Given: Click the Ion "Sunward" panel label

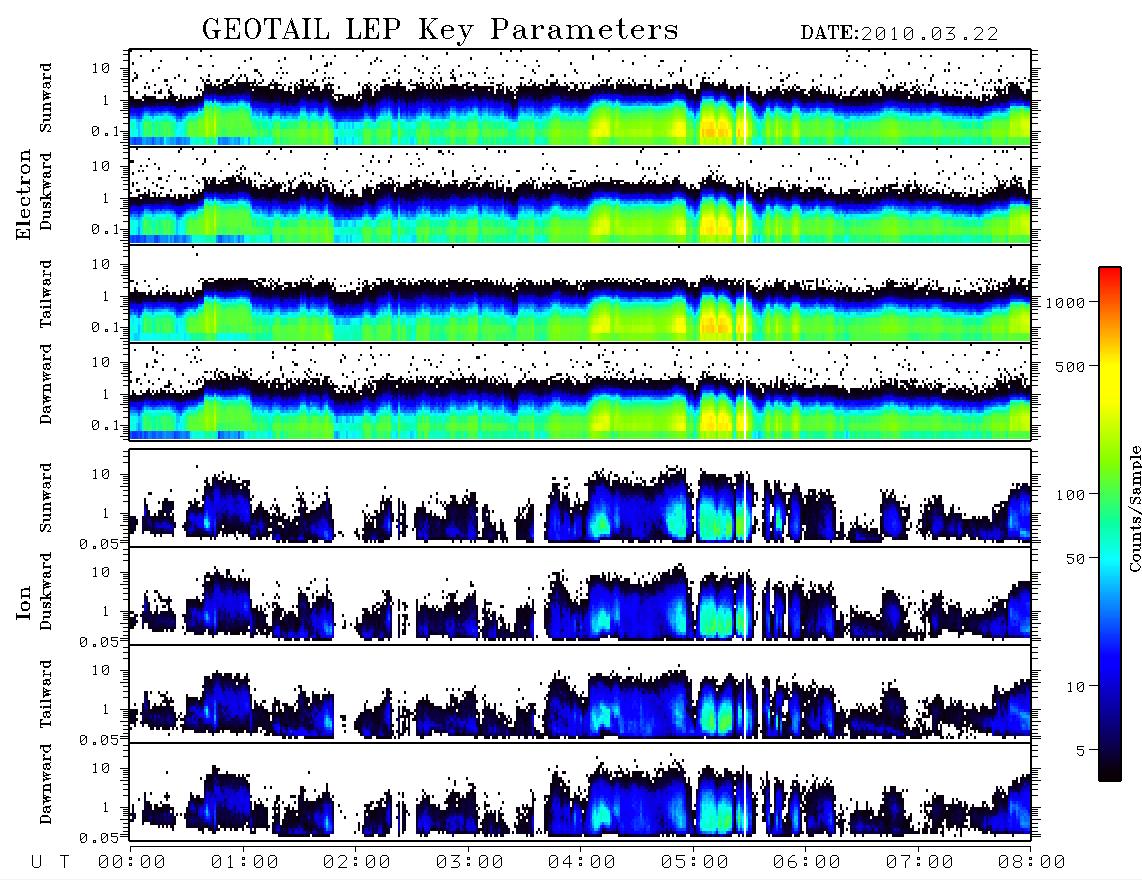Looking at the screenshot, I should pos(46,497).
